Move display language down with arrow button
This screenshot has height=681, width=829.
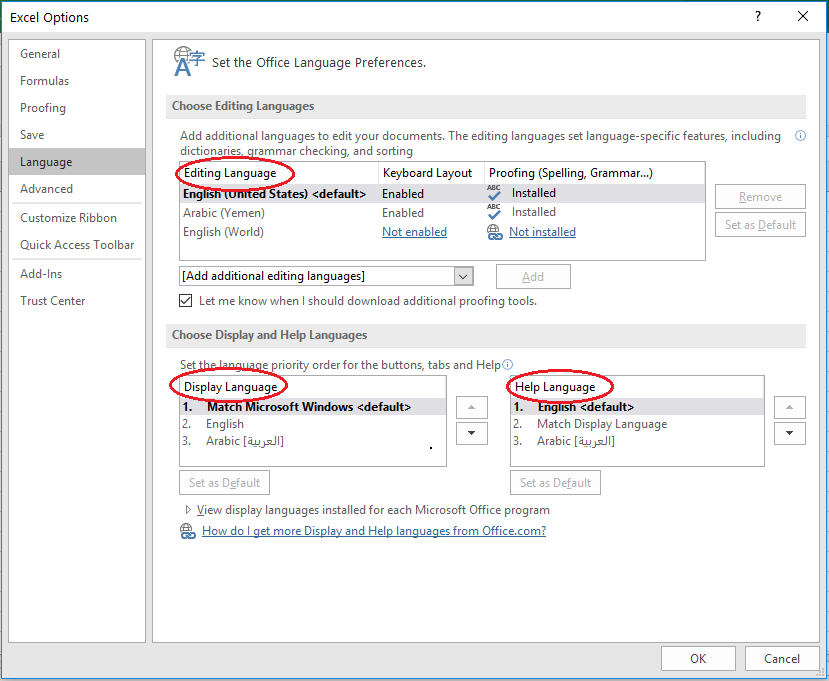[472, 434]
